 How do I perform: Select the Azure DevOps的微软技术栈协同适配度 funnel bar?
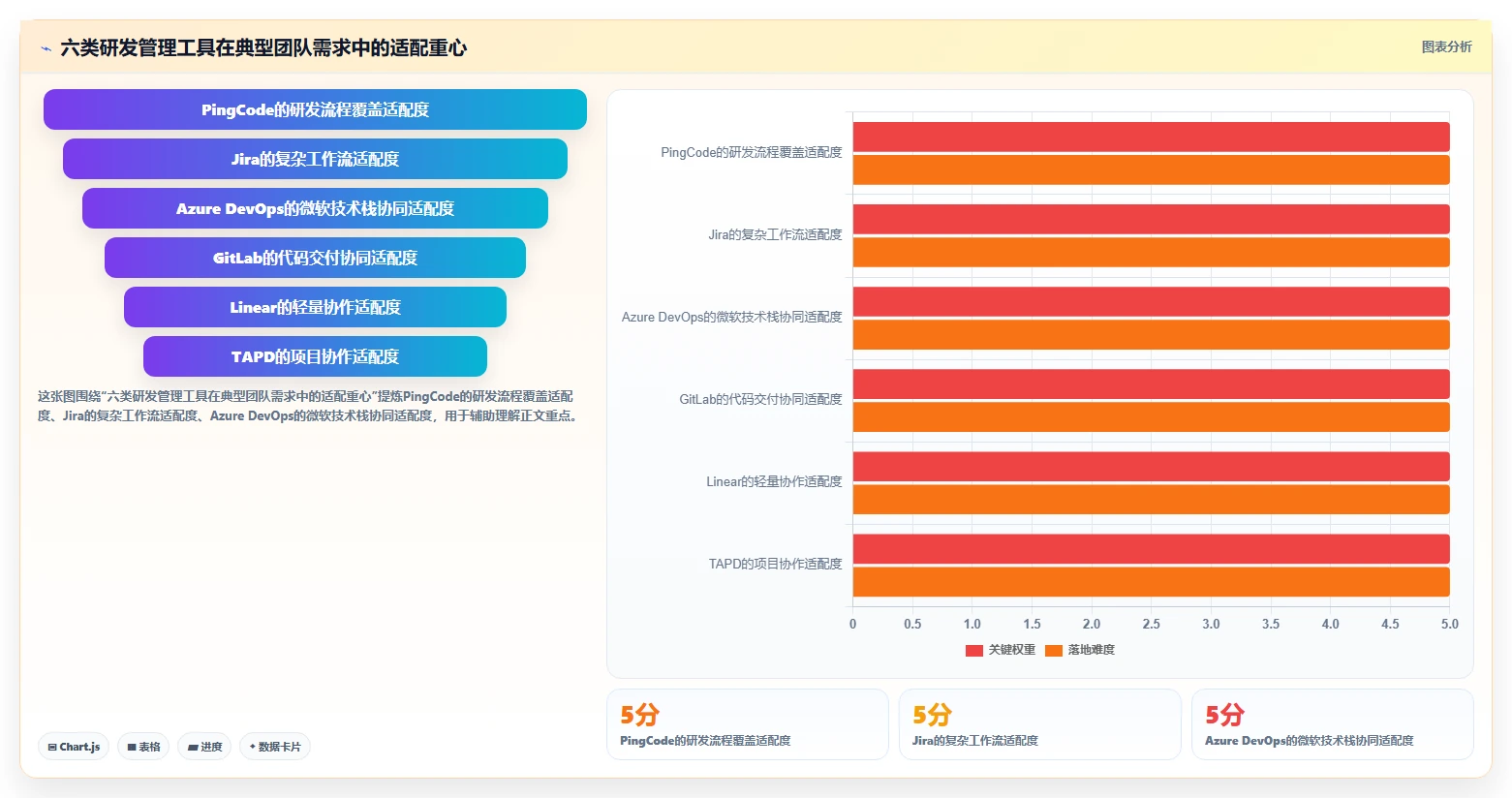coord(315,208)
